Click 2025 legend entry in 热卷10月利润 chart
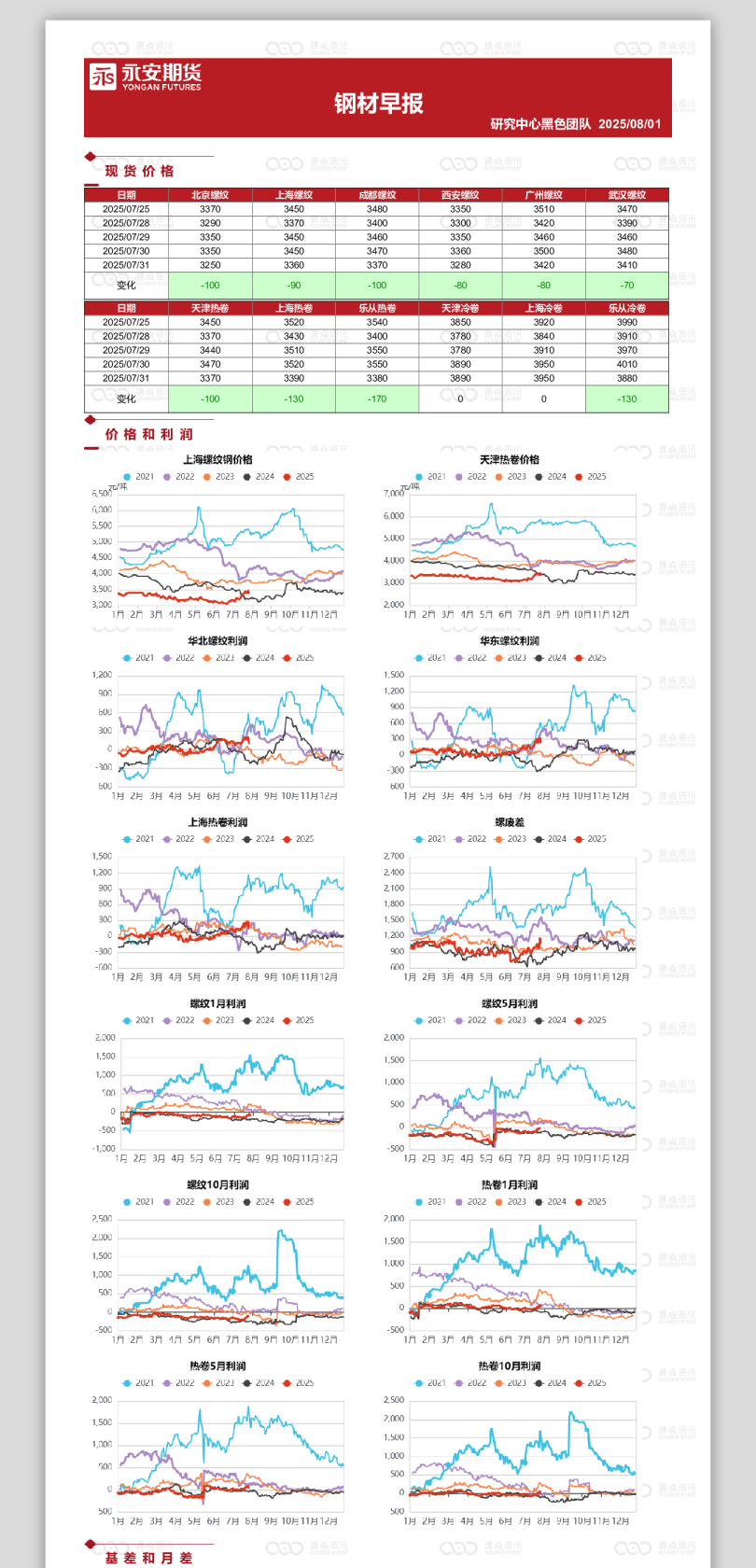Screen dimensions: 756x1568 coord(591,1383)
